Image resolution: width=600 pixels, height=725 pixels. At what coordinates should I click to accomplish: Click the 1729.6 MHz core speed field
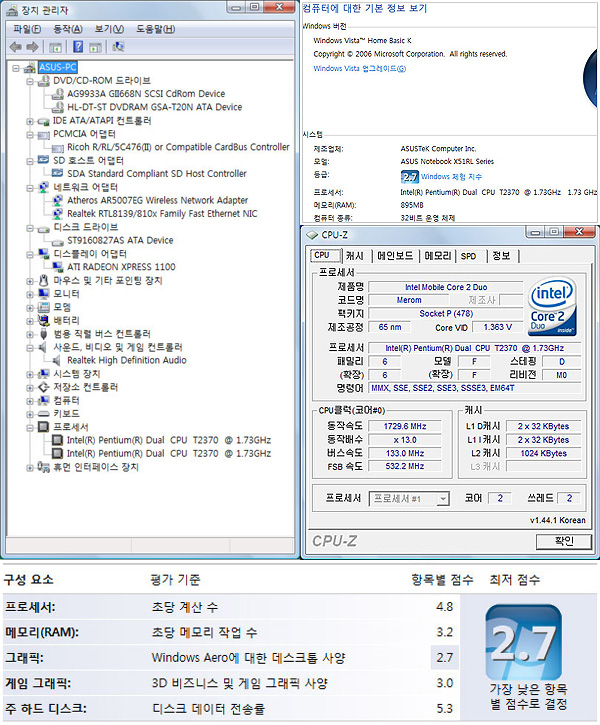click(x=405, y=426)
